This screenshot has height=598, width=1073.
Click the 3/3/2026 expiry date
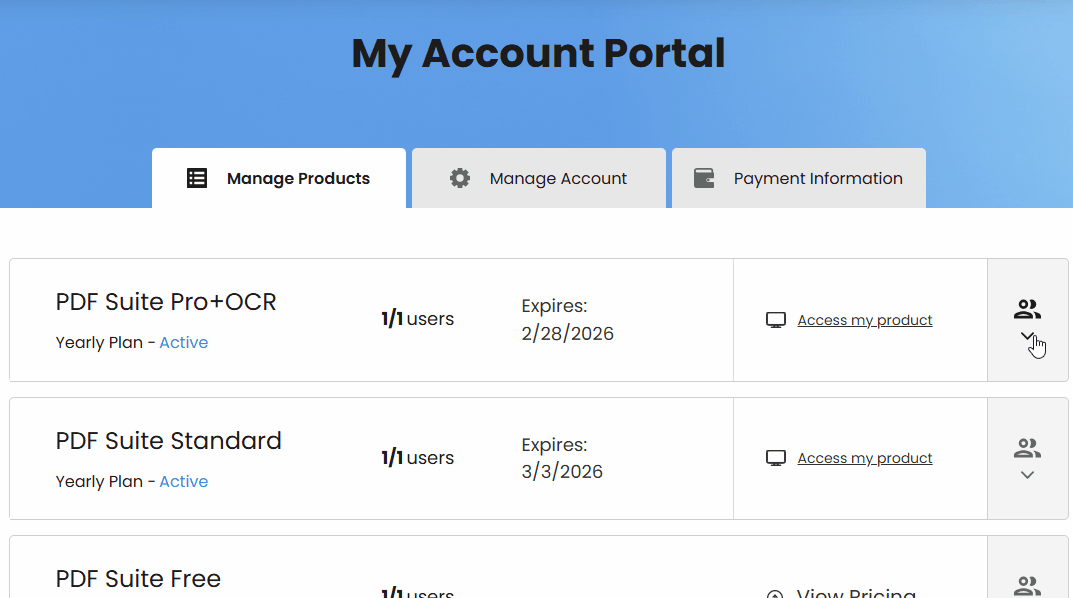coord(562,472)
